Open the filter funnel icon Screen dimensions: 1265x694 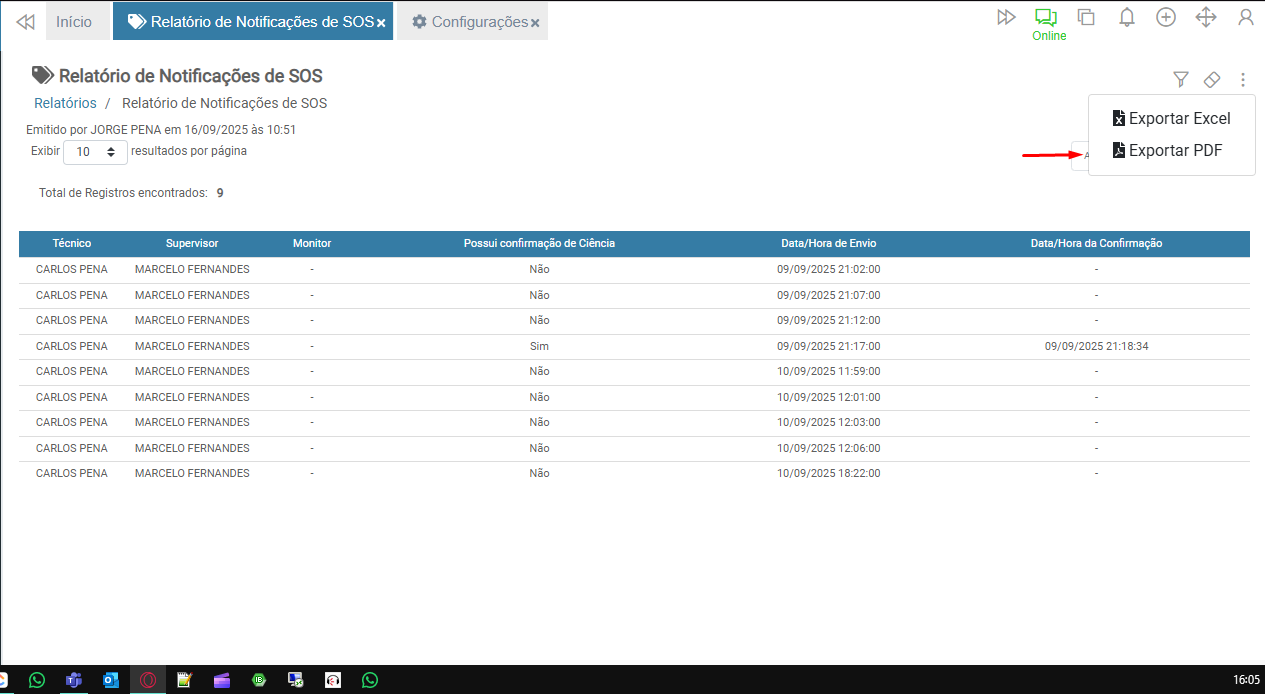1181,79
